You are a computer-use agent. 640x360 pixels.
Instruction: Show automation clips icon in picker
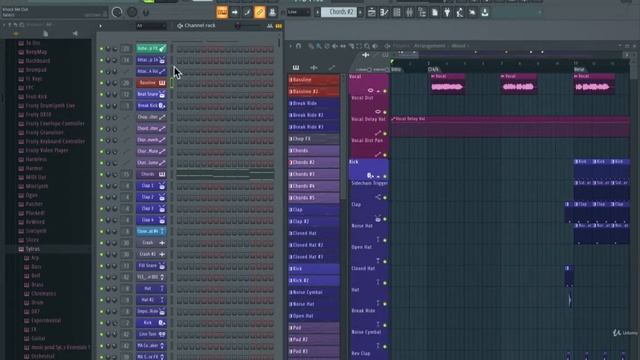[332, 68]
